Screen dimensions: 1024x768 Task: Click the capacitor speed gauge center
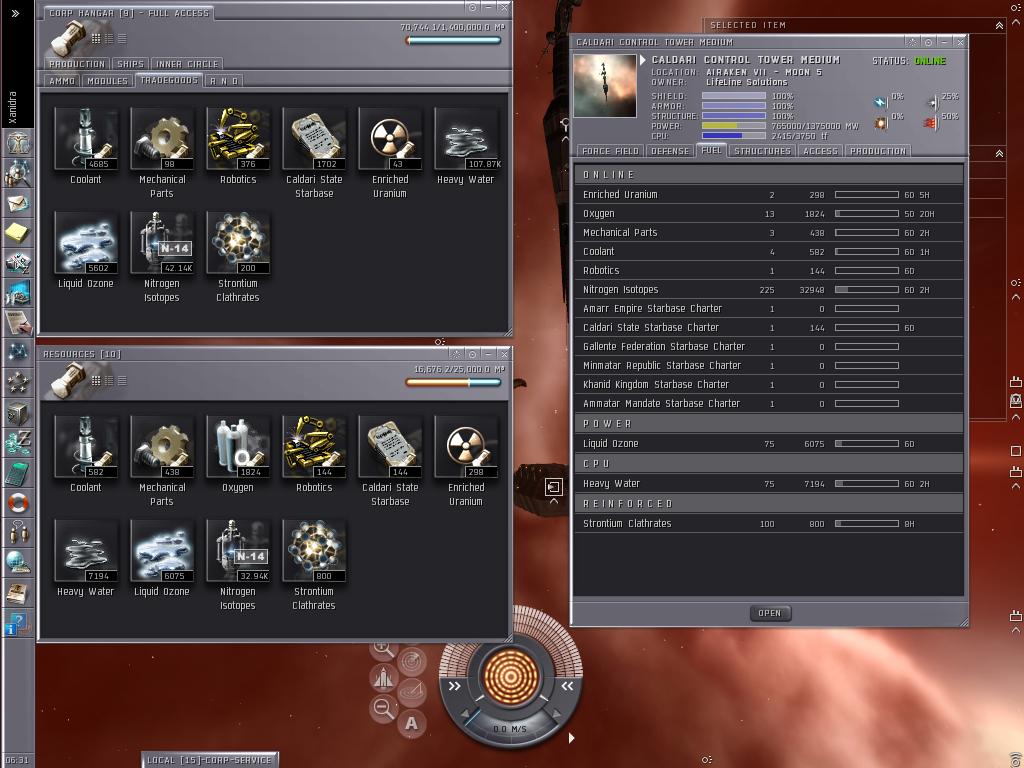pyautogui.click(x=511, y=676)
